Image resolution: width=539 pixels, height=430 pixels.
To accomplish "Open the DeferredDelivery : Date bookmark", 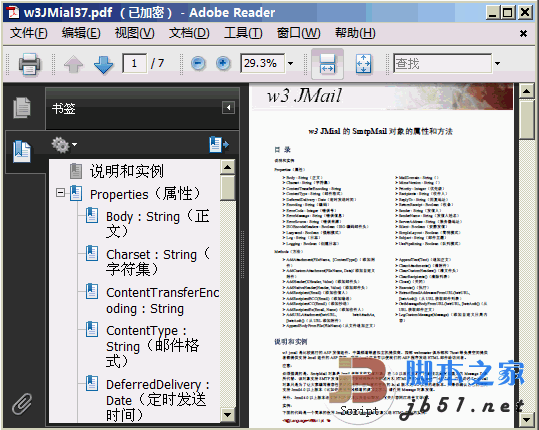I will [157, 400].
